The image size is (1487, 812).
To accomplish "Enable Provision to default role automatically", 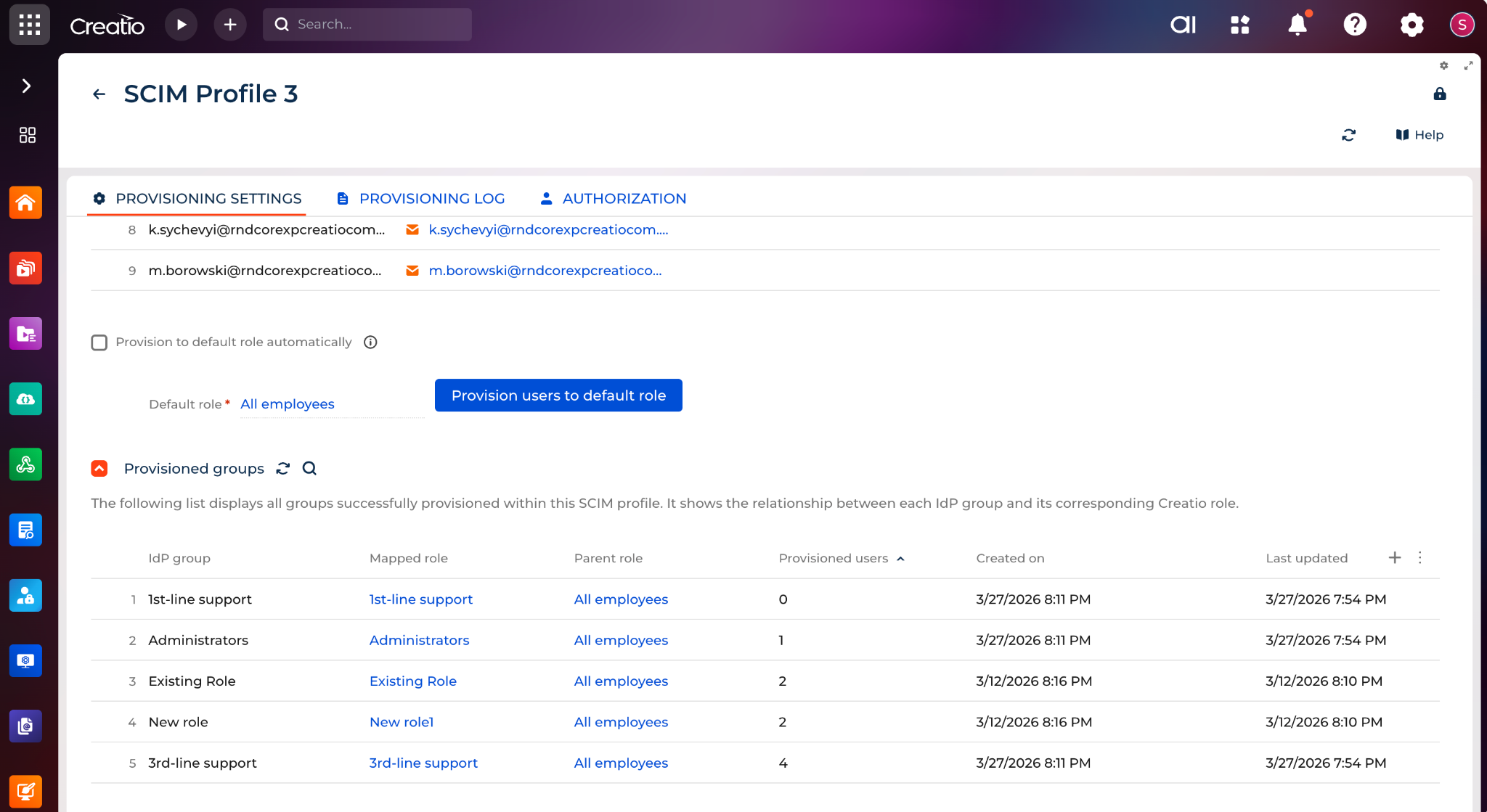I will [x=99, y=343].
